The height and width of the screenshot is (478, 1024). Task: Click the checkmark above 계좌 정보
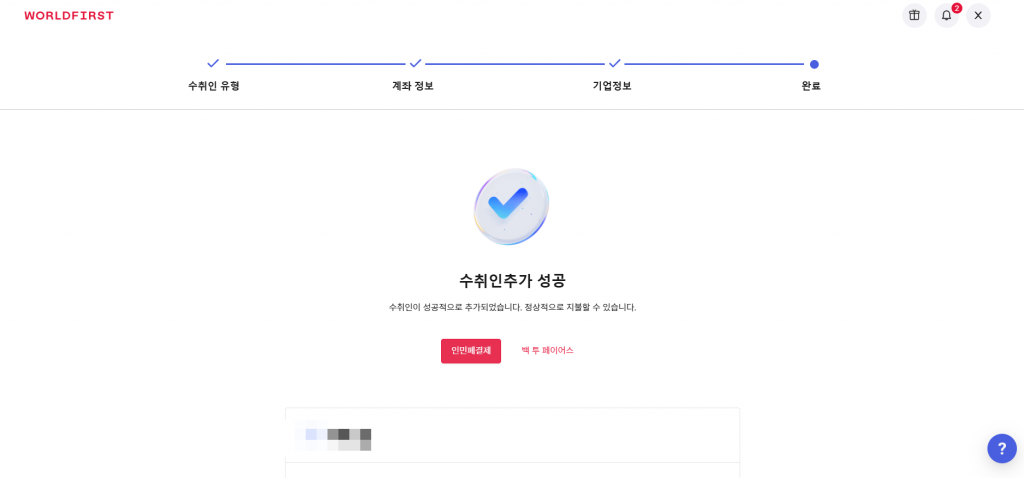(415, 63)
